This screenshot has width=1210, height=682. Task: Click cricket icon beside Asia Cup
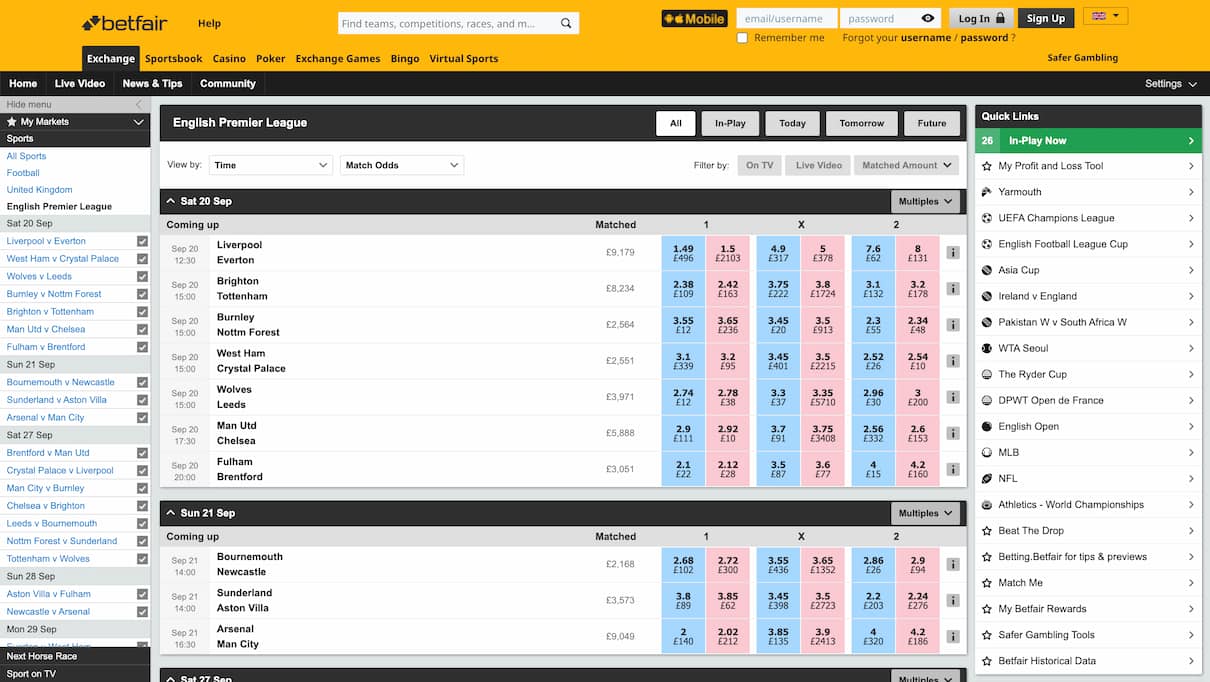987,270
